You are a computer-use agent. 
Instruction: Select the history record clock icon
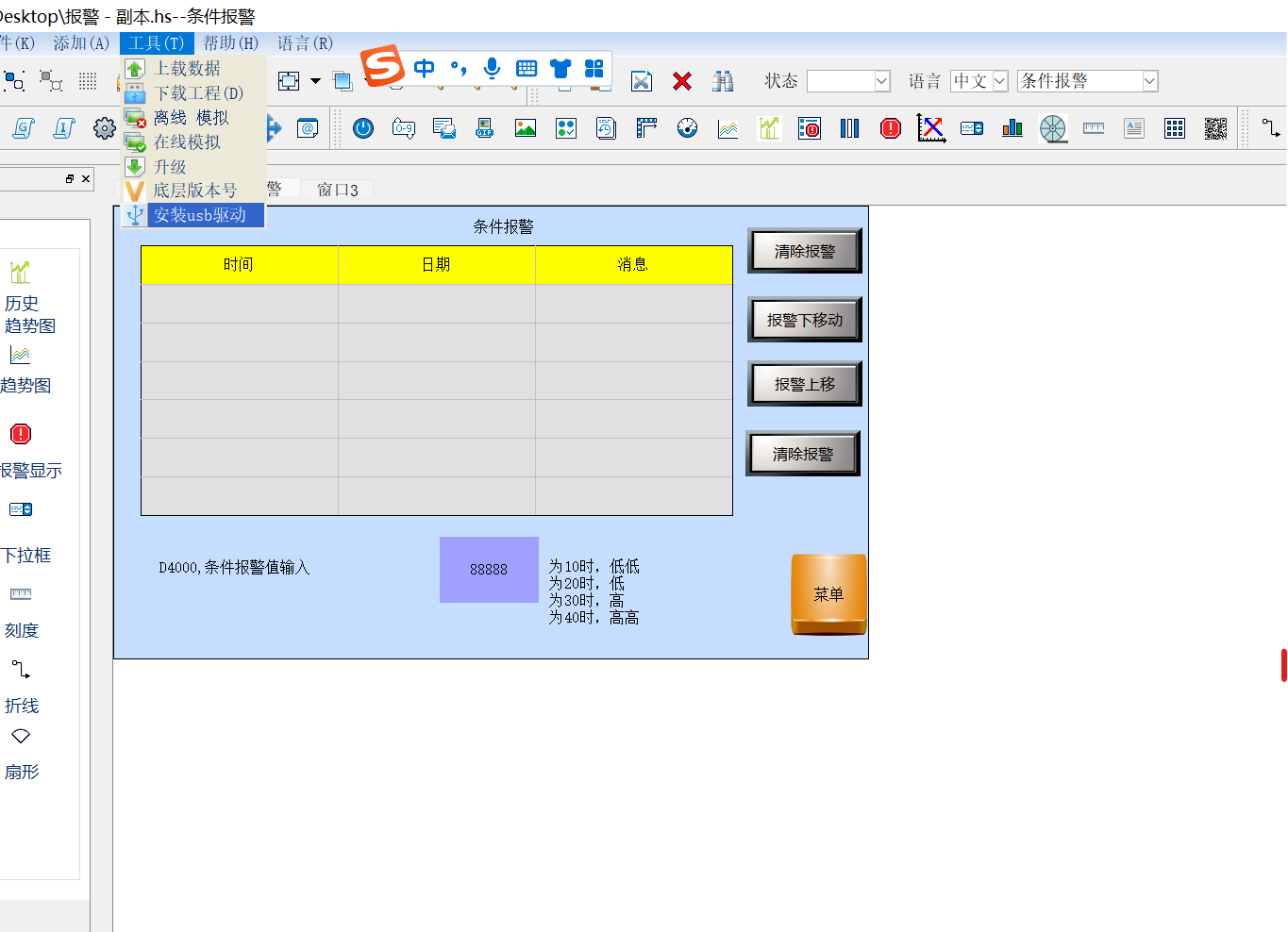coord(607,128)
